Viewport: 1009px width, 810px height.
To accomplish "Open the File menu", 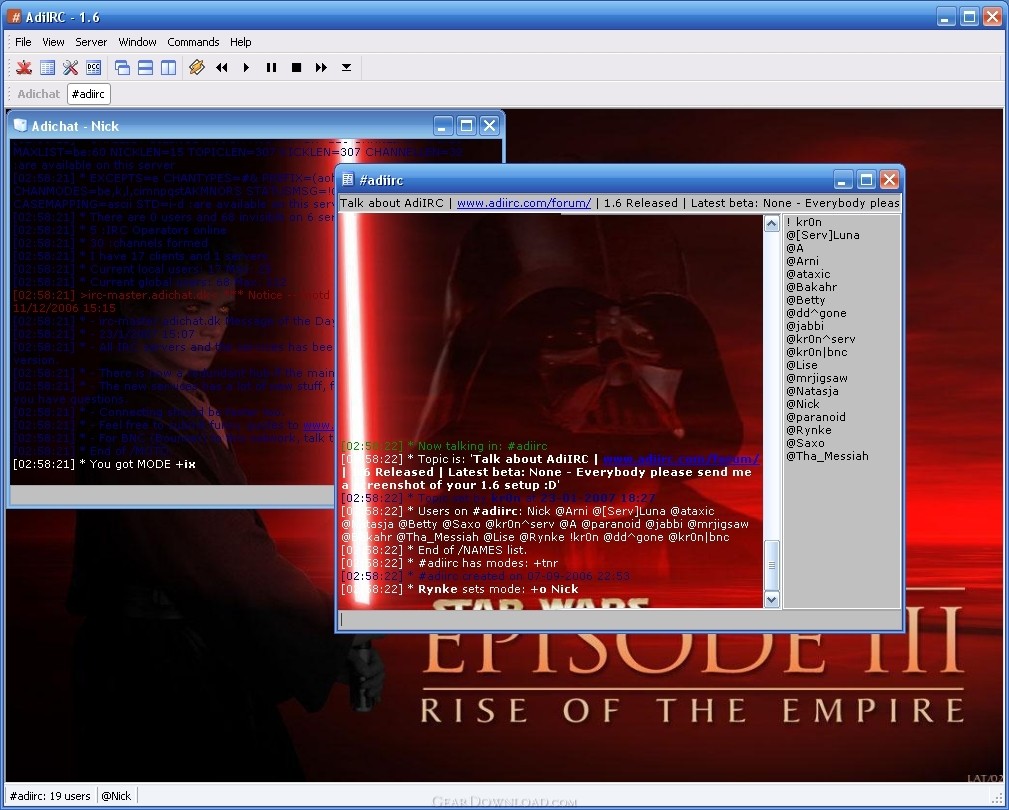I will tap(23, 42).
